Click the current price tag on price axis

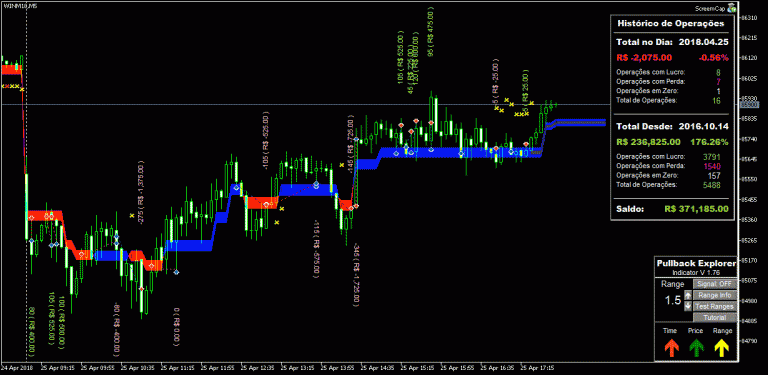point(749,105)
